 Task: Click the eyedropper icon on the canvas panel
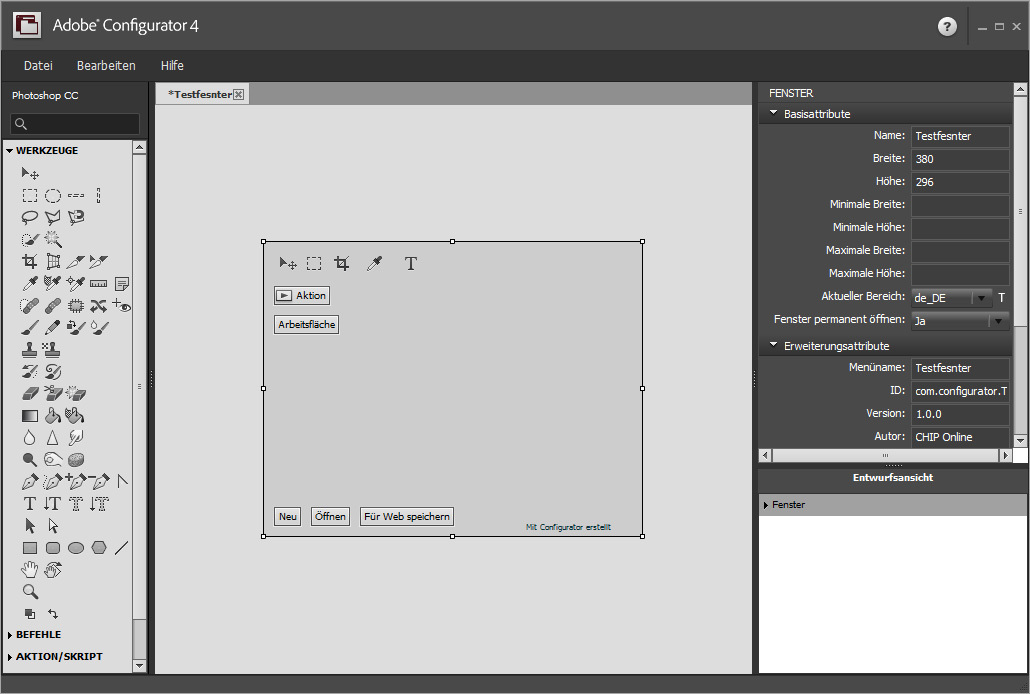pos(374,264)
